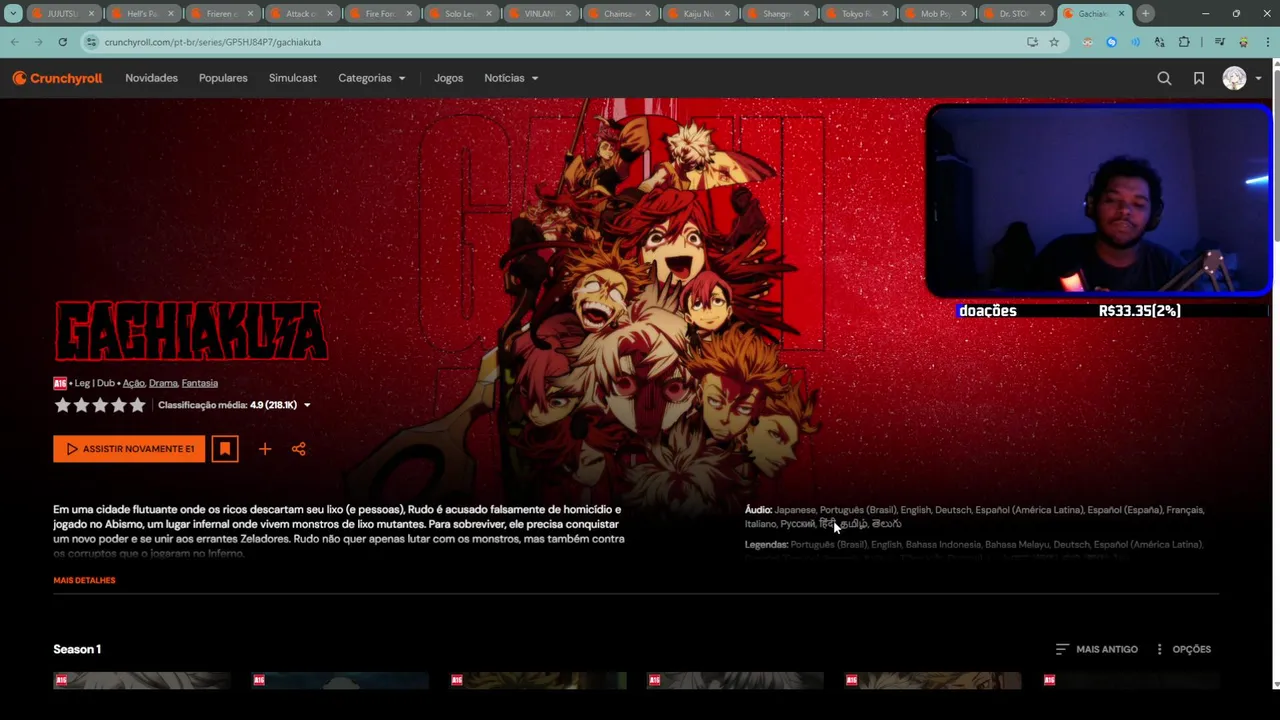Image resolution: width=1280 pixels, height=720 pixels.
Task: Go back to previous page
Action: point(15,42)
